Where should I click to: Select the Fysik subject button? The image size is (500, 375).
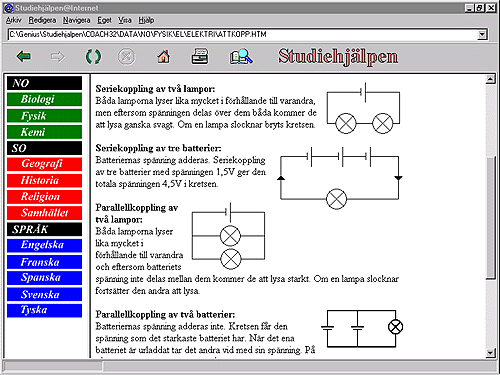click(44, 116)
